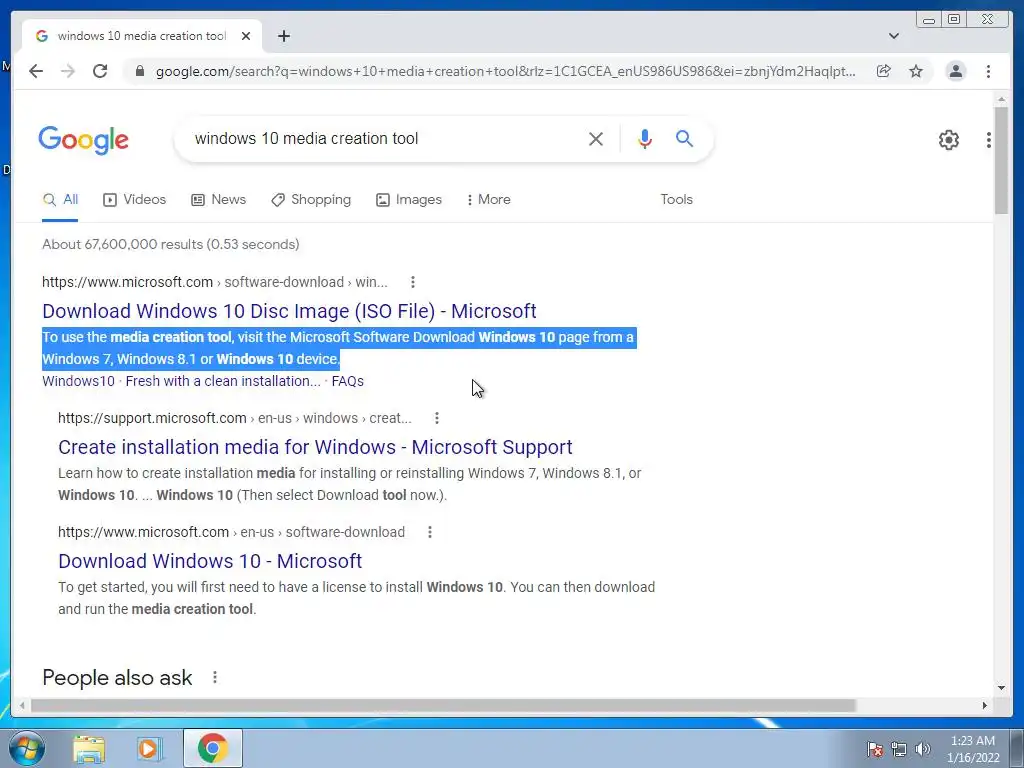The width and height of the screenshot is (1024, 768).
Task: Open options for the software-download › win... result
Action: 413,282
